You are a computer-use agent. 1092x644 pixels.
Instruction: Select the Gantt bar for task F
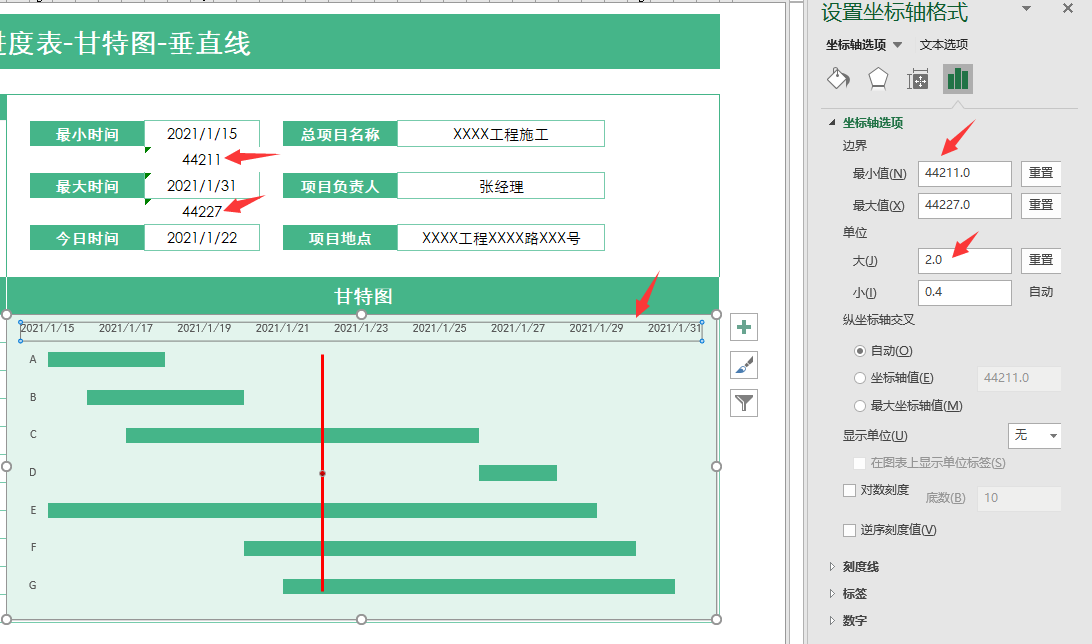pos(440,548)
